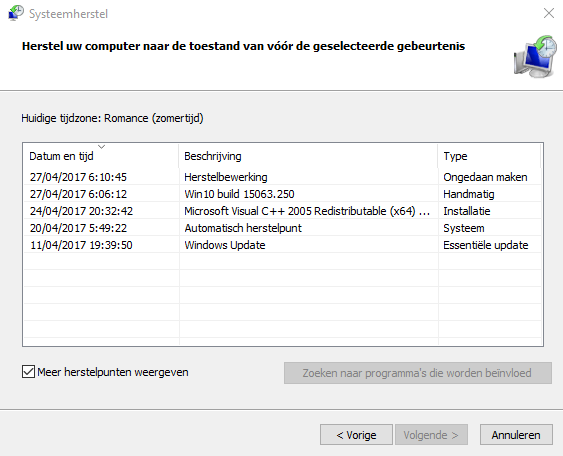Uncheck Meer herstelpunten weergeven checkbox
The height and width of the screenshot is (456, 563).
28,372
